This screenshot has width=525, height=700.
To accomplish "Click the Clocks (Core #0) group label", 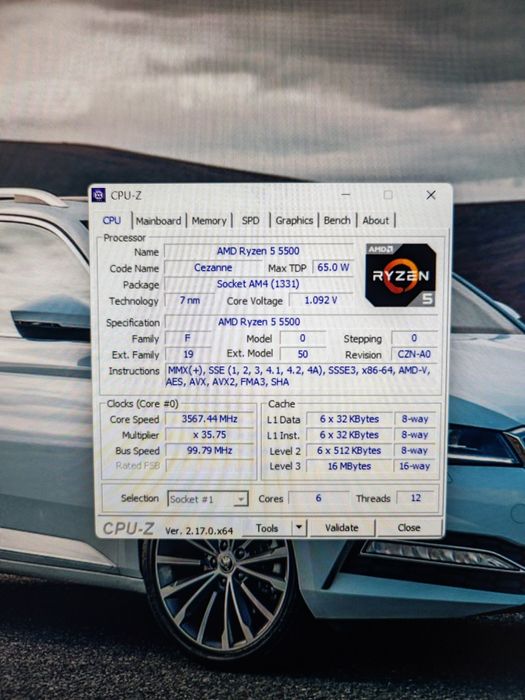I will tap(142, 404).
